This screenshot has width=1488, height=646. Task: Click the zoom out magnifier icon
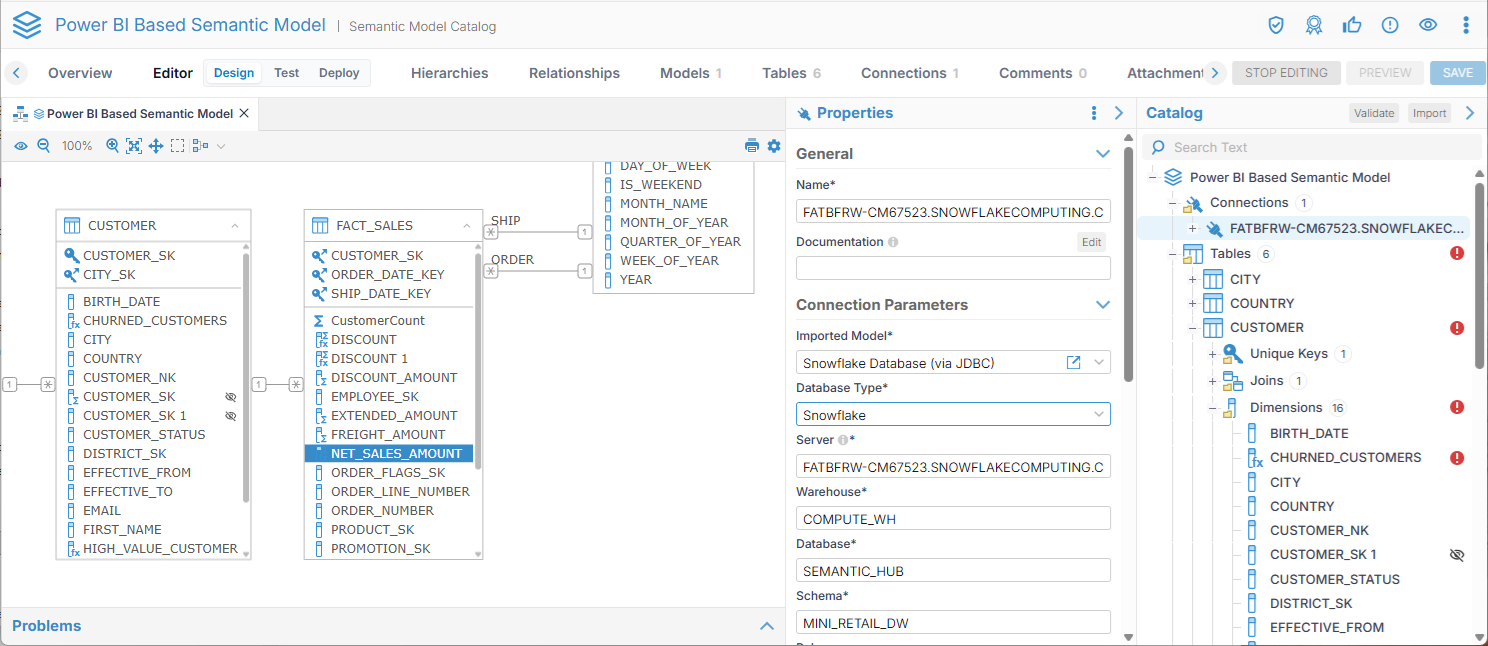point(43,146)
